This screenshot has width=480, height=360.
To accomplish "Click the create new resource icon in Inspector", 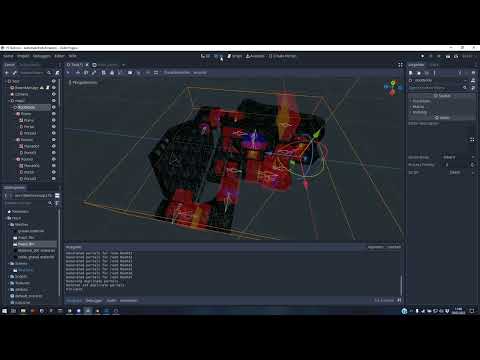I will 411,73.
